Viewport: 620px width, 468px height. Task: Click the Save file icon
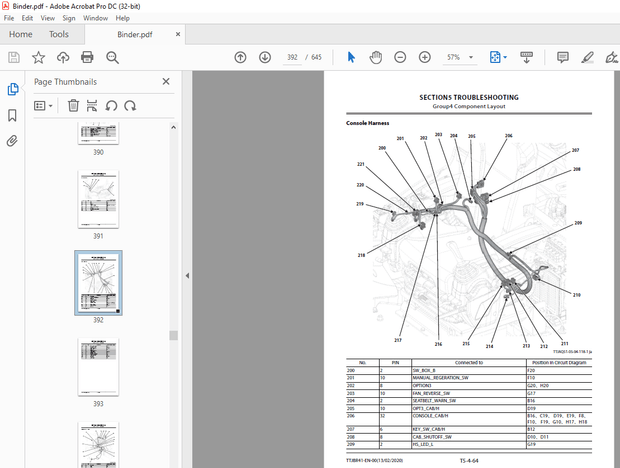[x=14, y=58]
